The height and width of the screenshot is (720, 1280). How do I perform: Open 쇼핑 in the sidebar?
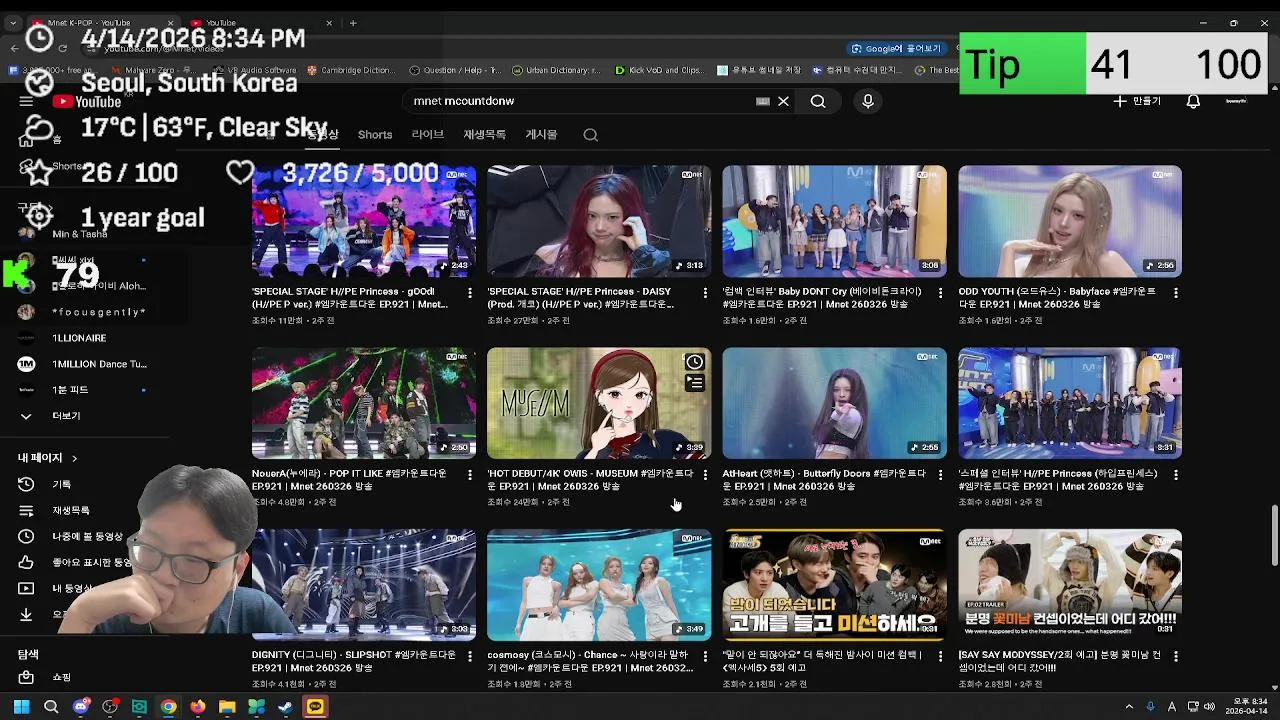(45, 677)
